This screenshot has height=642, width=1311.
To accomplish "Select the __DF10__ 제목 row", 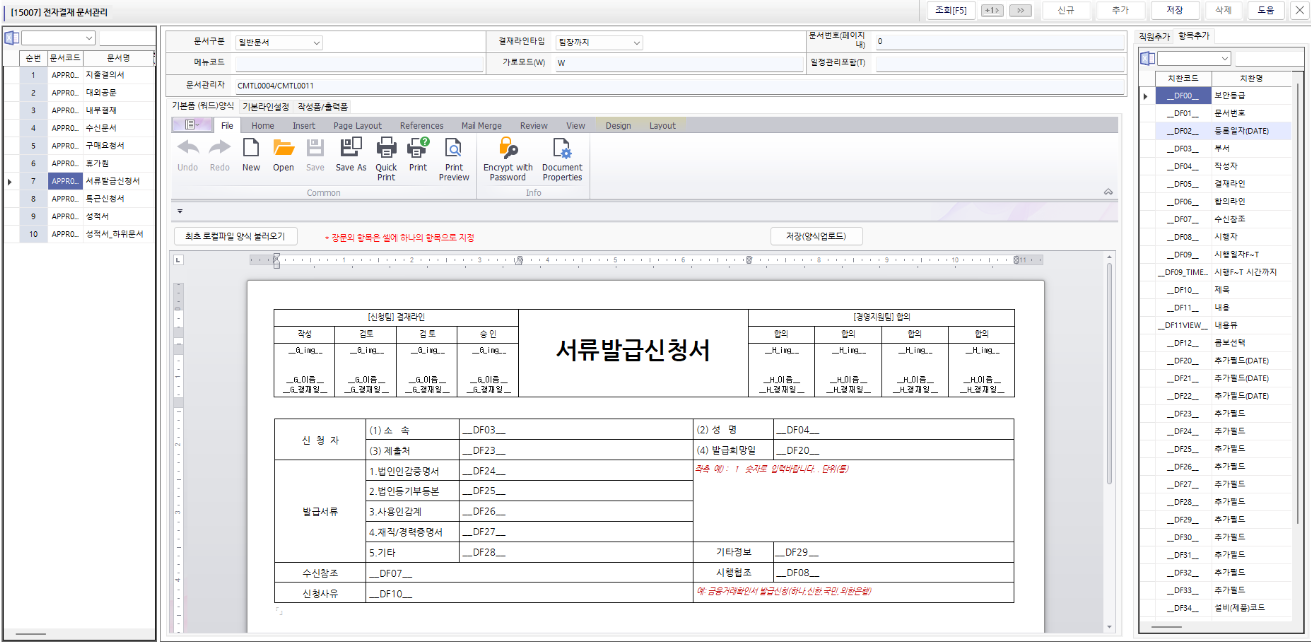I will coord(1225,290).
